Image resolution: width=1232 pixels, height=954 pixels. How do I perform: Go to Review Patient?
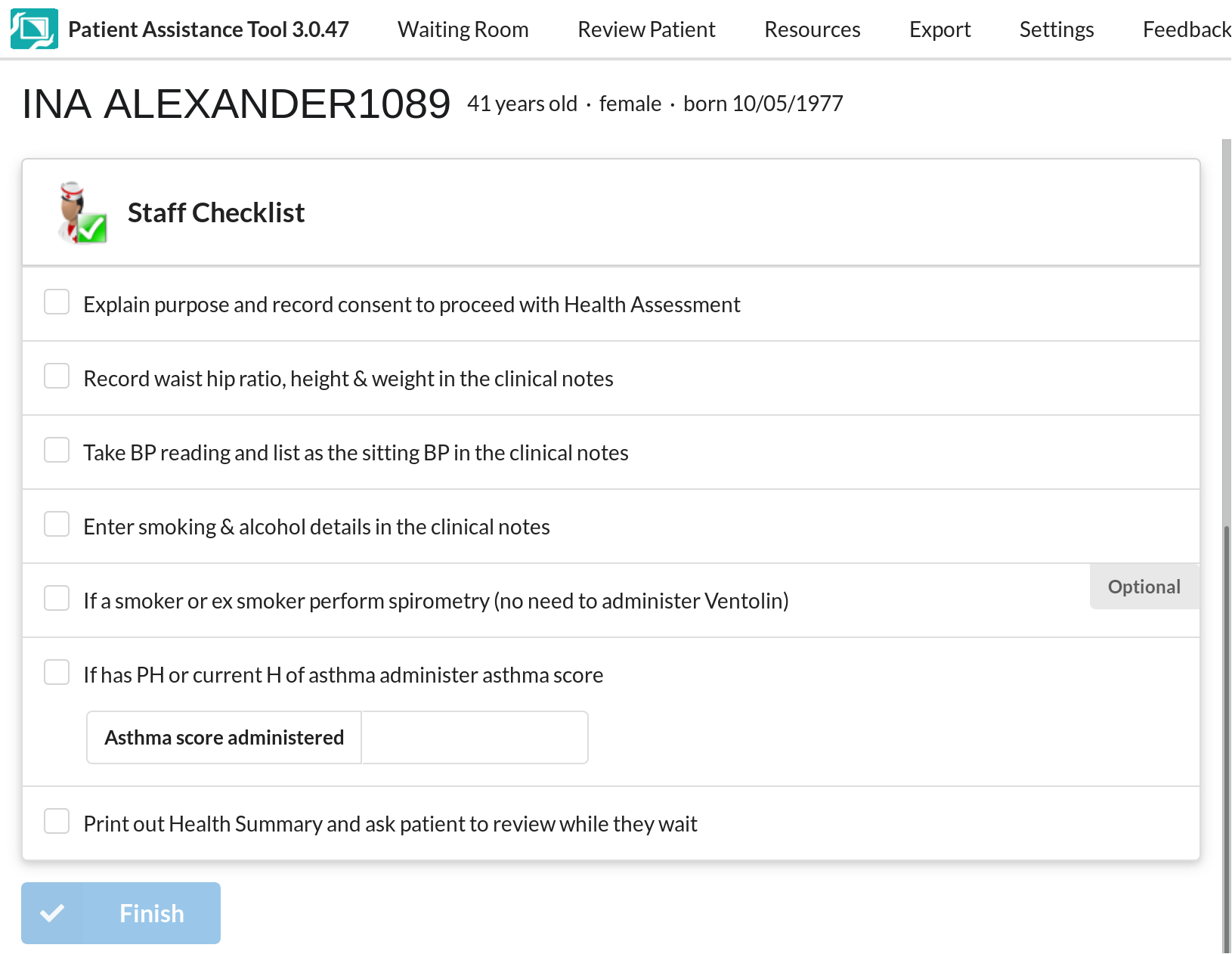(646, 29)
